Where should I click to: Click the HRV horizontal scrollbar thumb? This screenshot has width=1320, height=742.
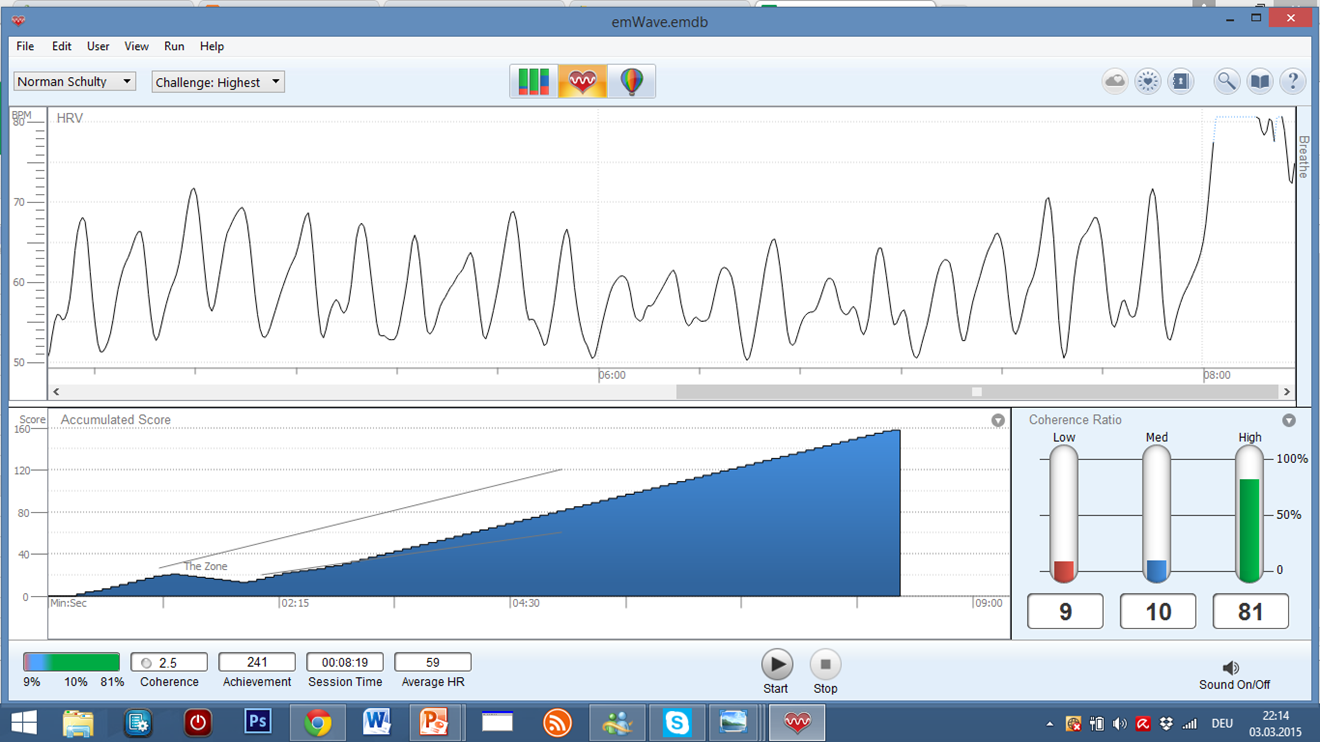click(977, 392)
